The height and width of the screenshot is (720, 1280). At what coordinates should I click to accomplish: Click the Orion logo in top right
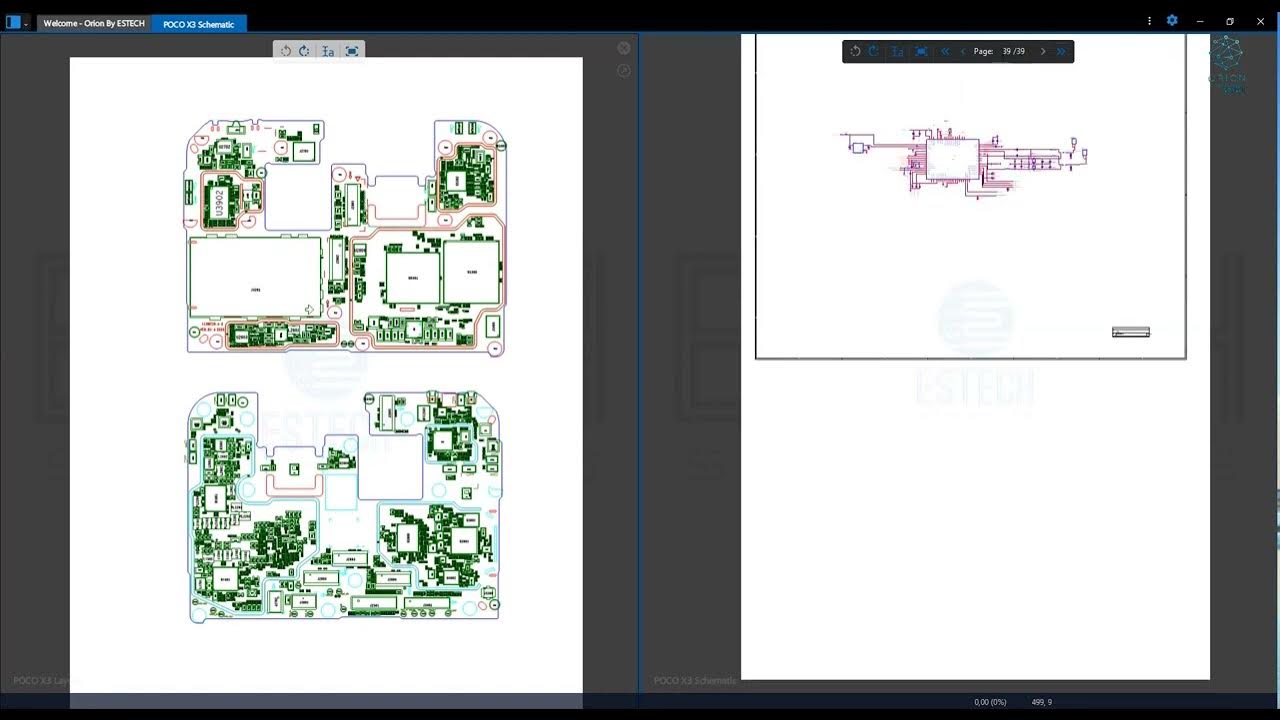[x=1227, y=65]
